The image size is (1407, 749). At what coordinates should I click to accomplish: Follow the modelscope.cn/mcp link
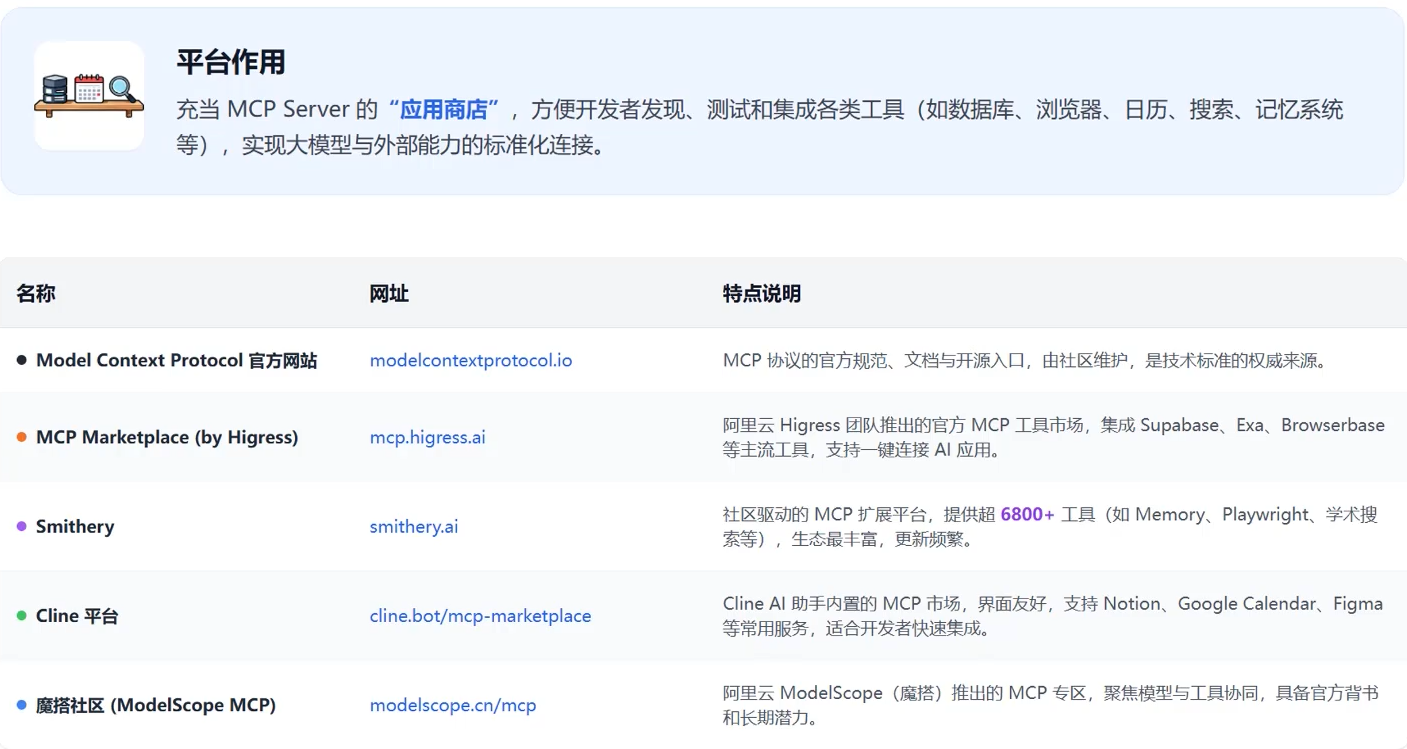[453, 705]
